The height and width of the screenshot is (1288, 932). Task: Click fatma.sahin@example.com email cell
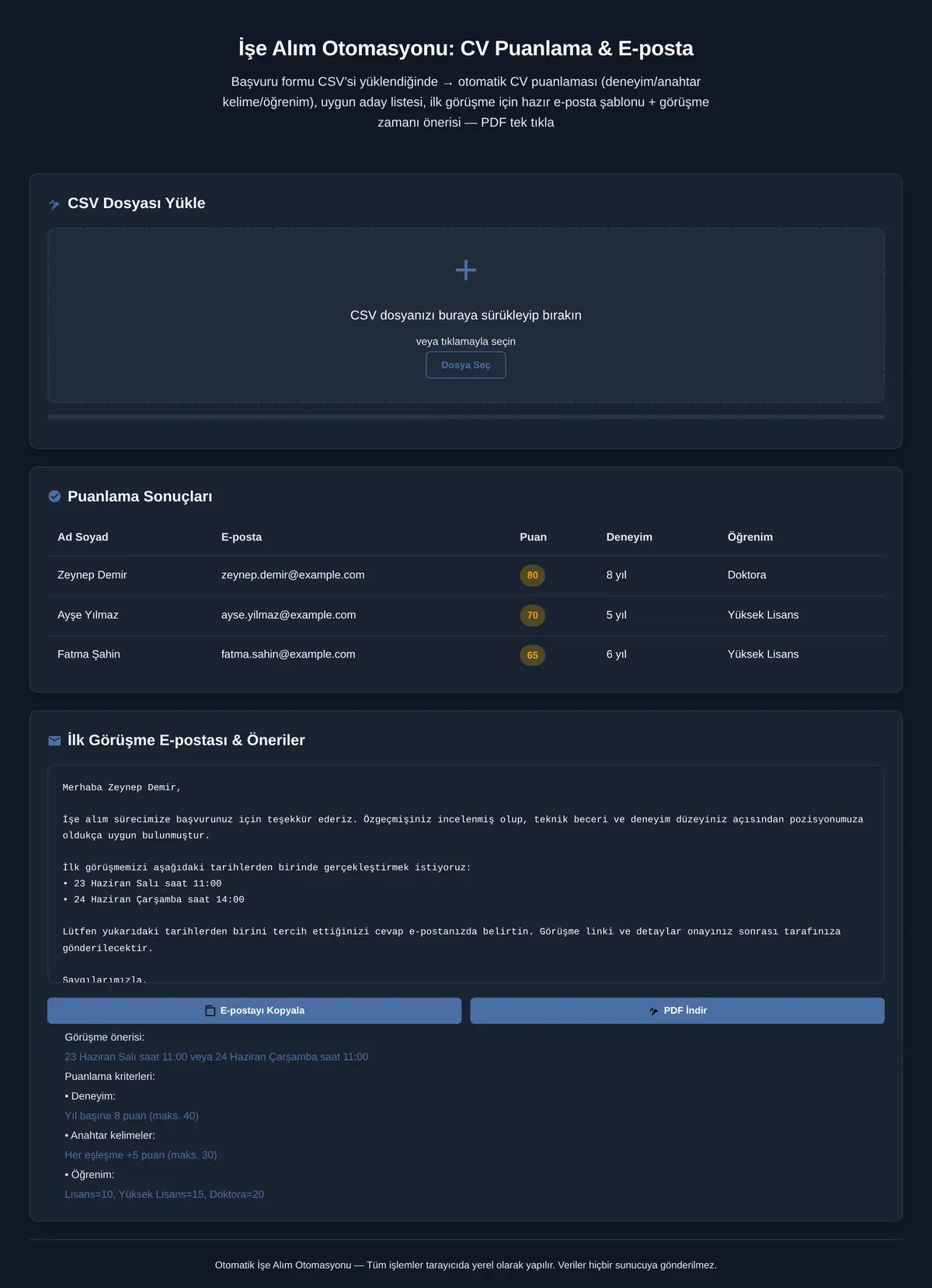click(x=288, y=654)
